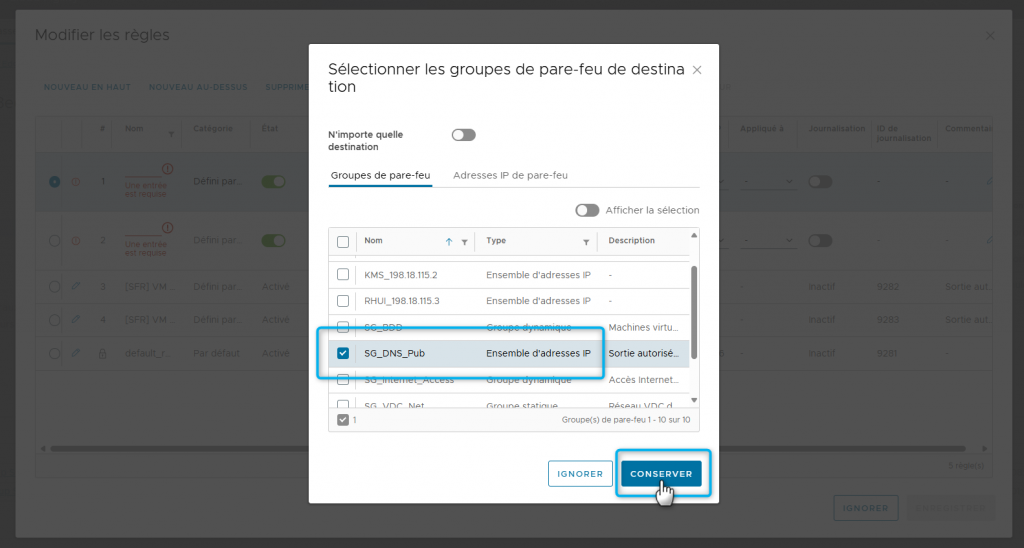Open the Appliqué à dropdown for rule 1

[x=768, y=182]
